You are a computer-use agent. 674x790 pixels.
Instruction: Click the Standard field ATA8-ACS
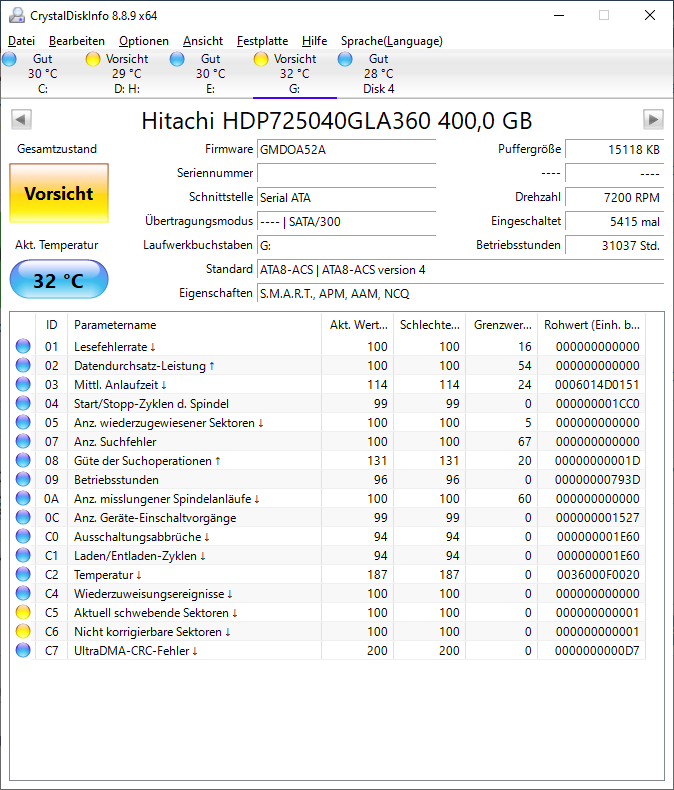coord(460,270)
